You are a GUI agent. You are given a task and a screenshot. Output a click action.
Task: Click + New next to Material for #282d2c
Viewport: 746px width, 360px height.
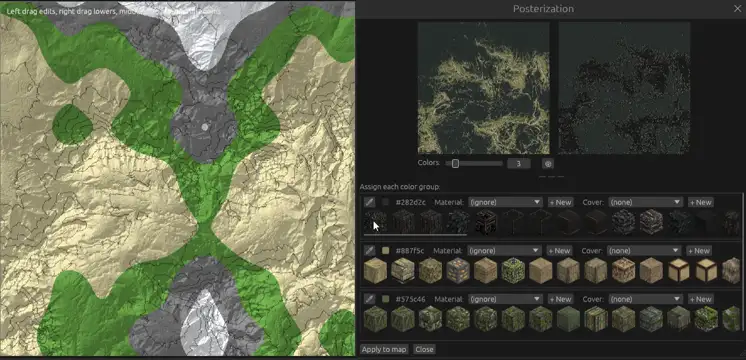tap(560, 202)
